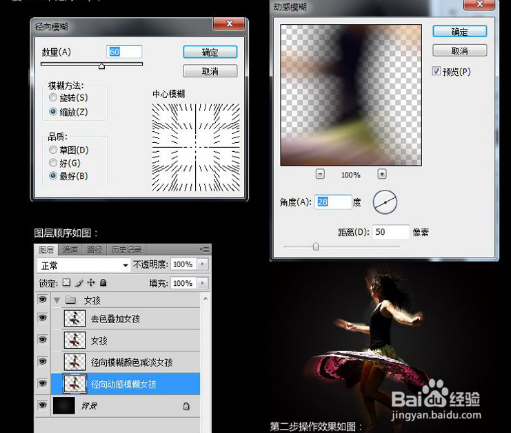Open the 不透明度 opacity slider arrow
This screenshot has height=433, width=511.
click(202, 265)
